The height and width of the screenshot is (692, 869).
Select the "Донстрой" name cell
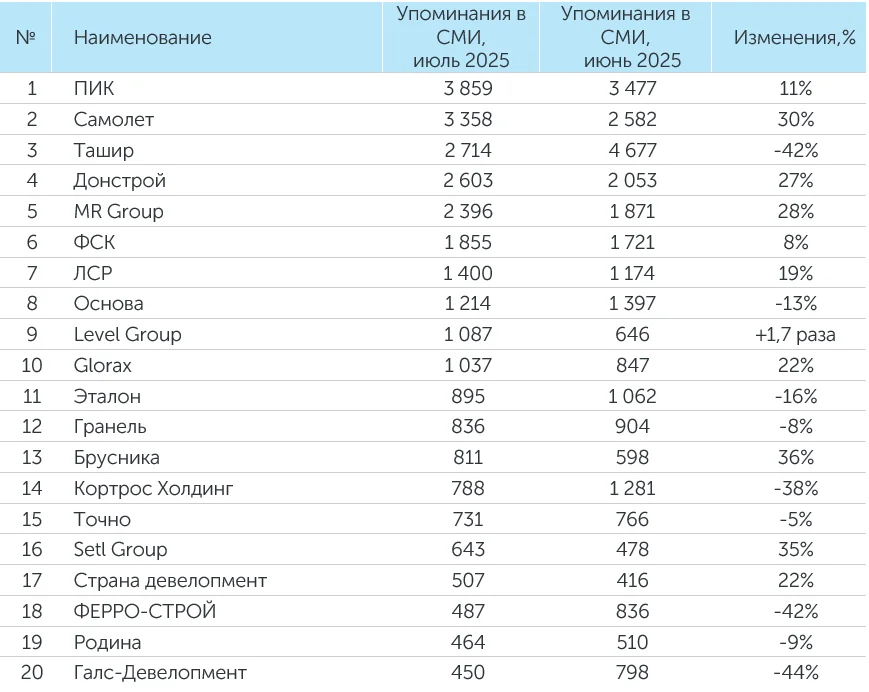(x=120, y=181)
